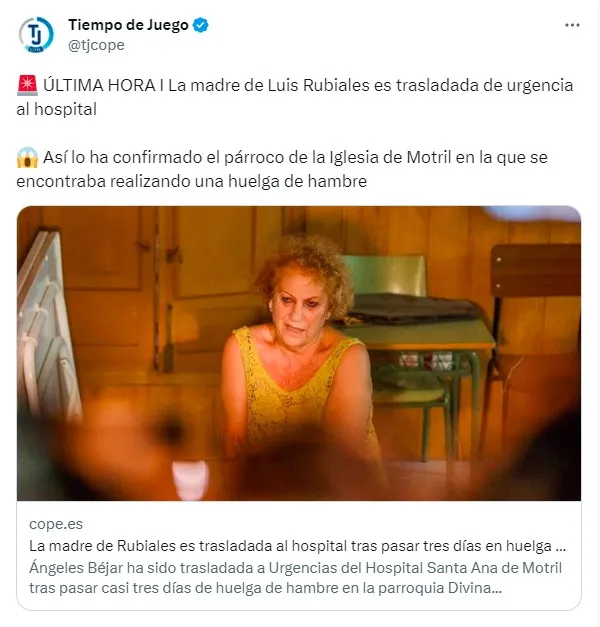The height and width of the screenshot is (627, 600).
Task: Click 'tras pasar casi tres días' description line
Action: coord(265,588)
